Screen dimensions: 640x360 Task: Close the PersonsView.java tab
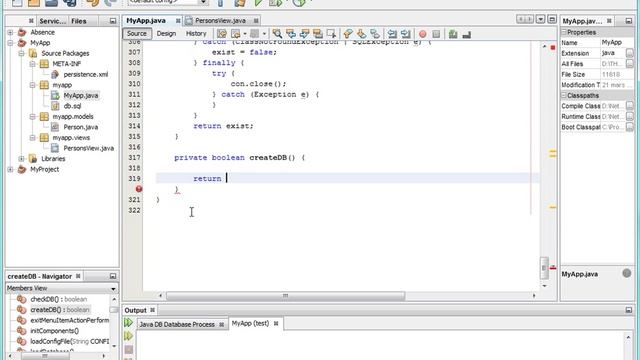point(256,20)
